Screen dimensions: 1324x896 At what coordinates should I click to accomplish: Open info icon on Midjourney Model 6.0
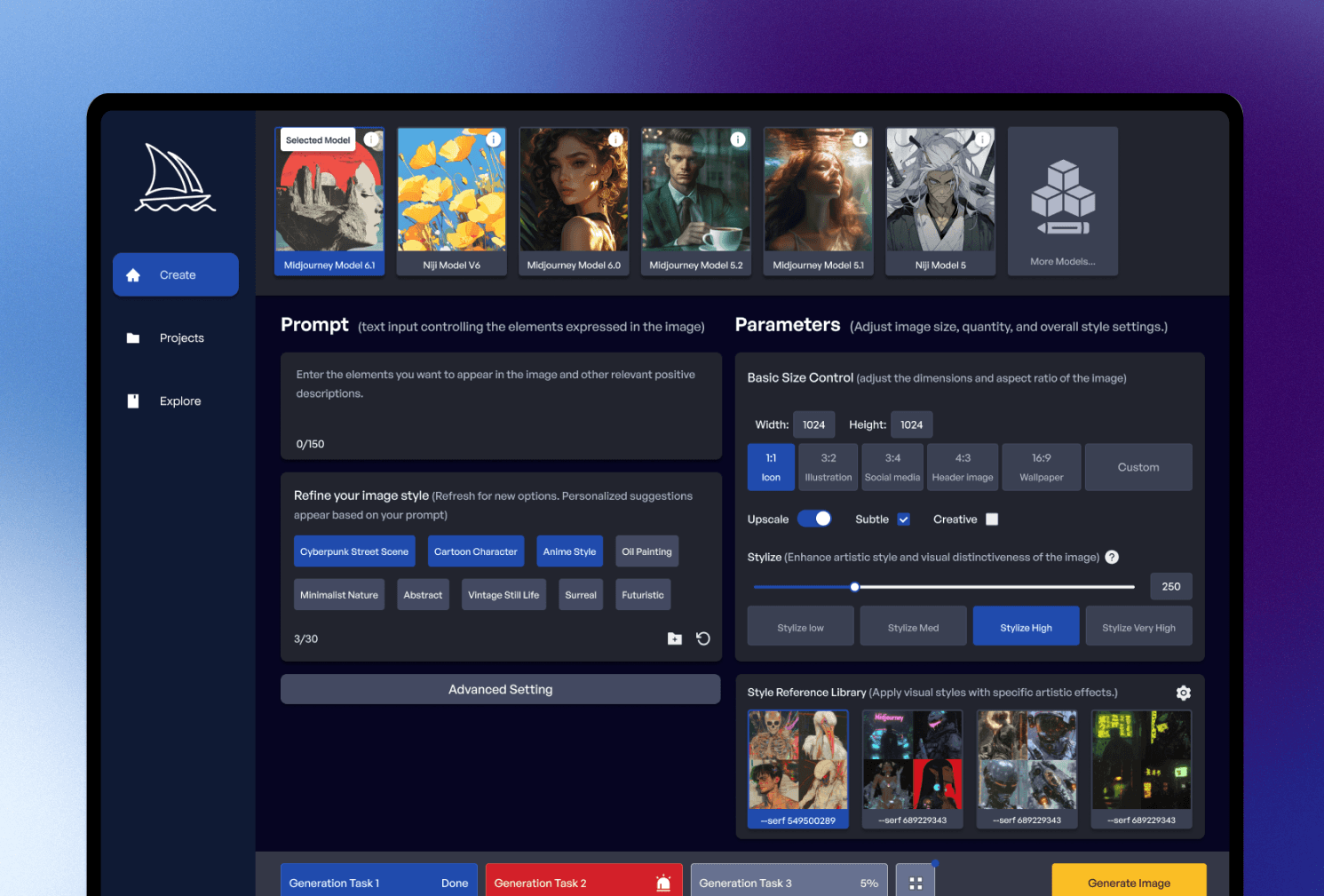(x=615, y=139)
